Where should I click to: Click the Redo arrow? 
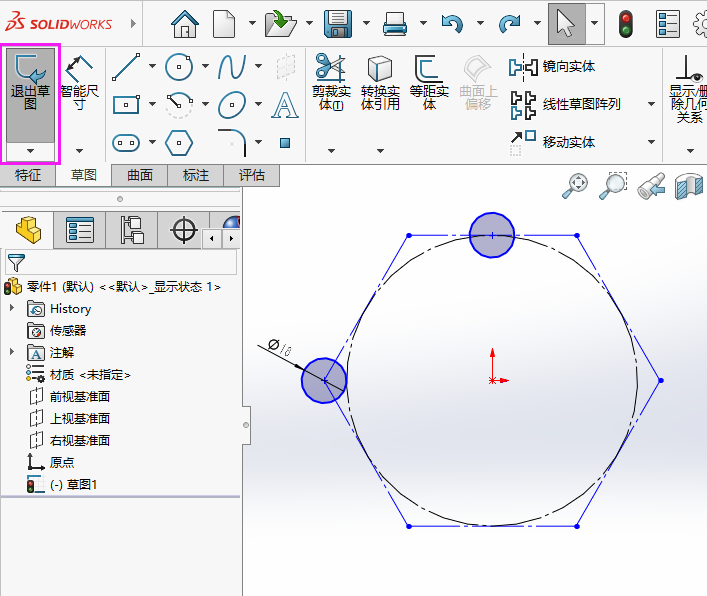(x=509, y=23)
